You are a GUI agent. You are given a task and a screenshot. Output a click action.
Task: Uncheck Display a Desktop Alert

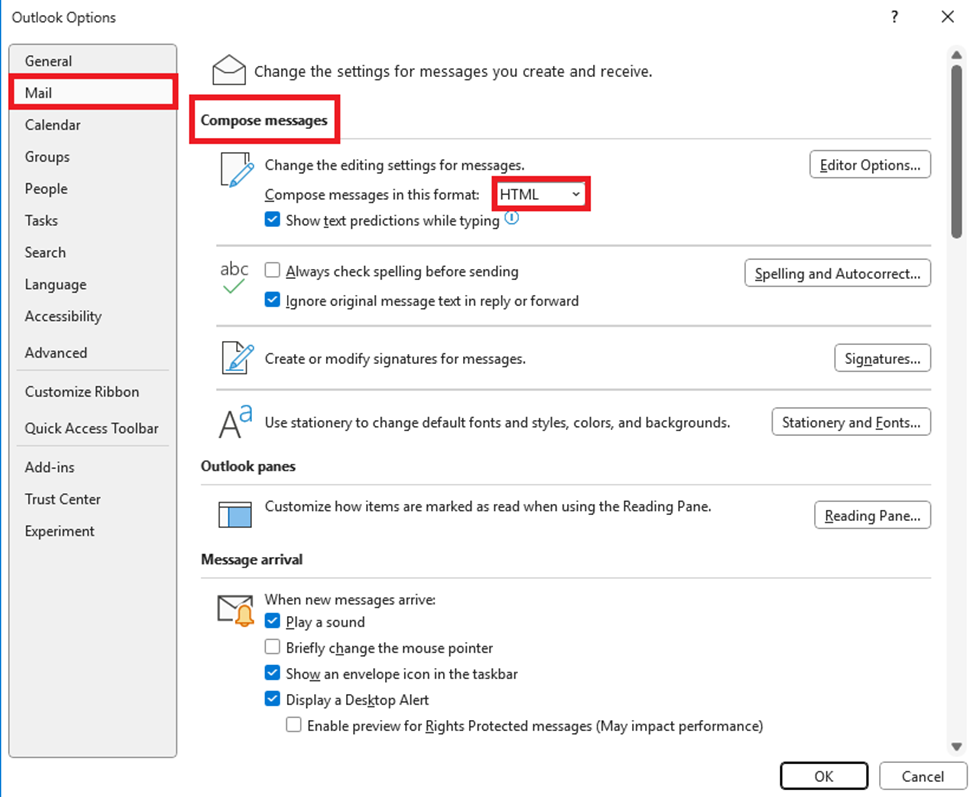272,700
